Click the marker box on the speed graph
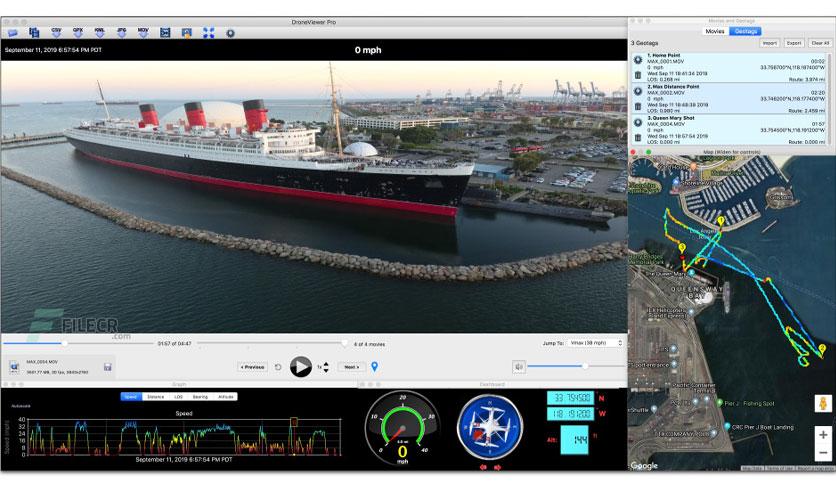Screen dimensions: 836x484 click(293, 422)
